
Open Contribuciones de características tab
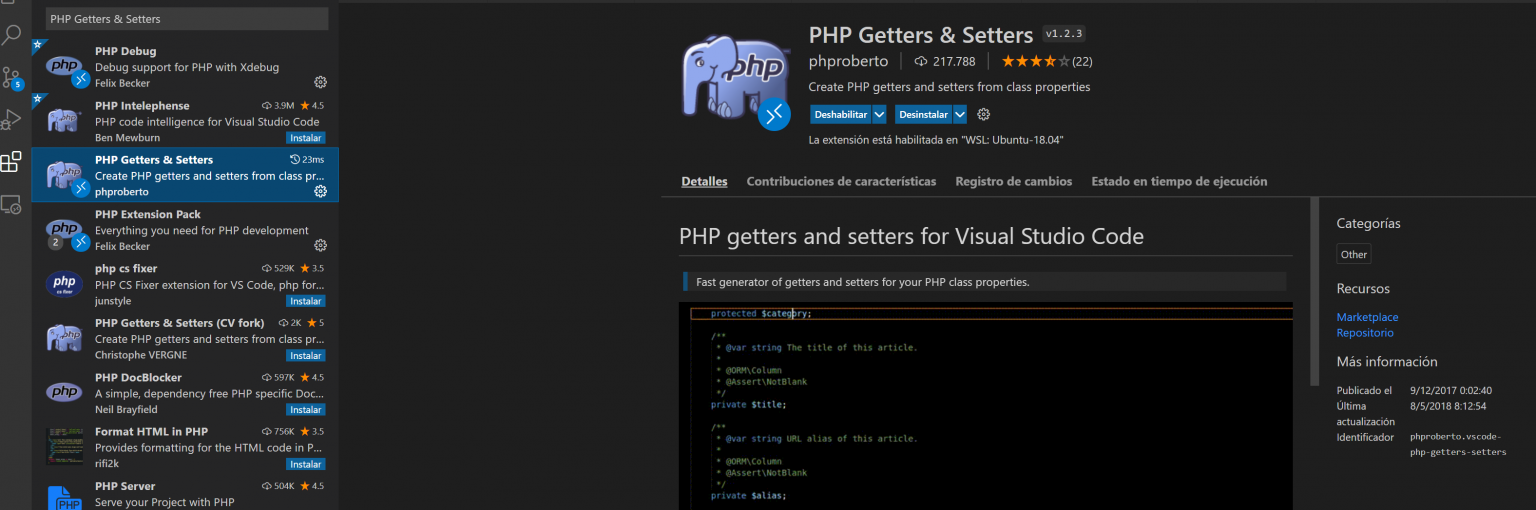841,181
